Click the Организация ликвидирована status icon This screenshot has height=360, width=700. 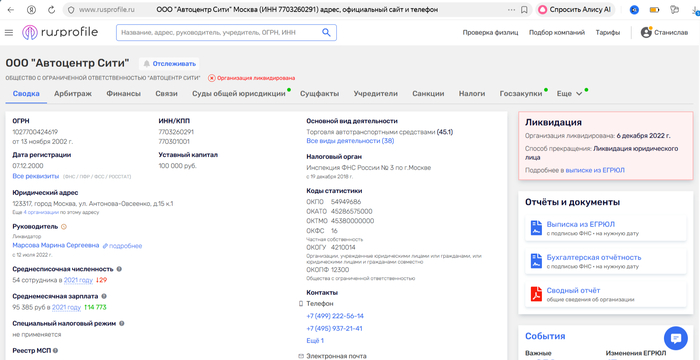click(x=212, y=78)
